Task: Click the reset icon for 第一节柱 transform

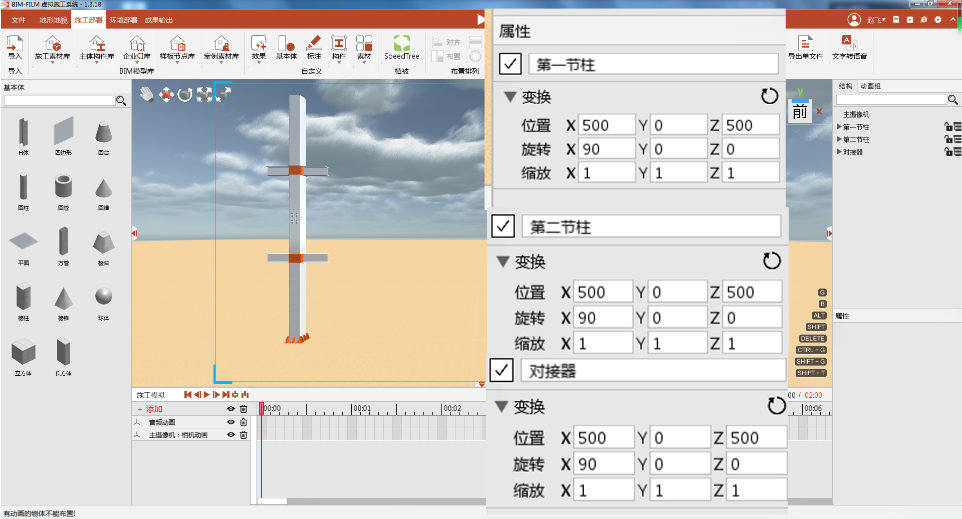Action: pyautogui.click(x=769, y=96)
